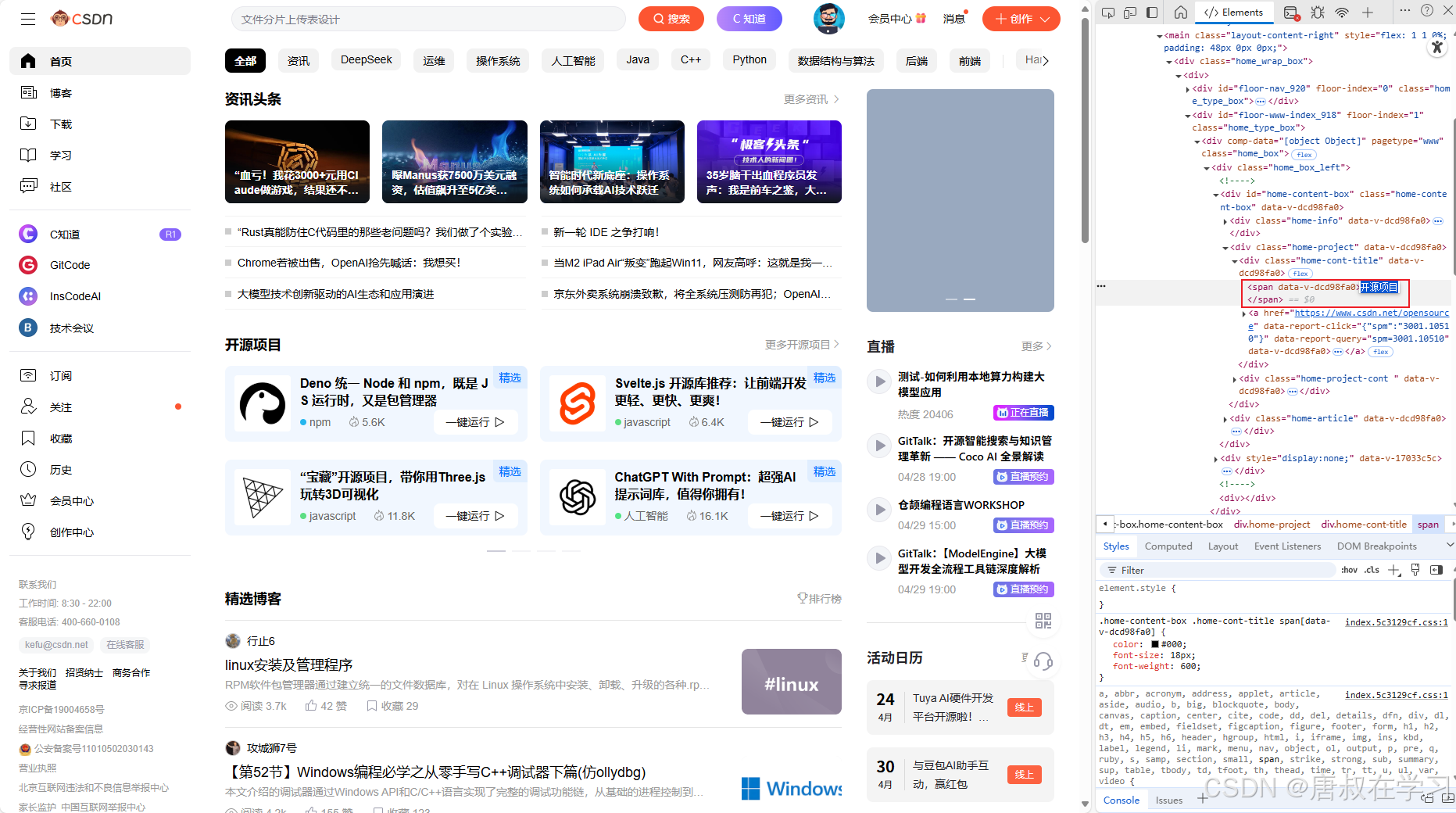1456x813 pixels.
Task: Click the CSDN logo
Action: point(82,18)
